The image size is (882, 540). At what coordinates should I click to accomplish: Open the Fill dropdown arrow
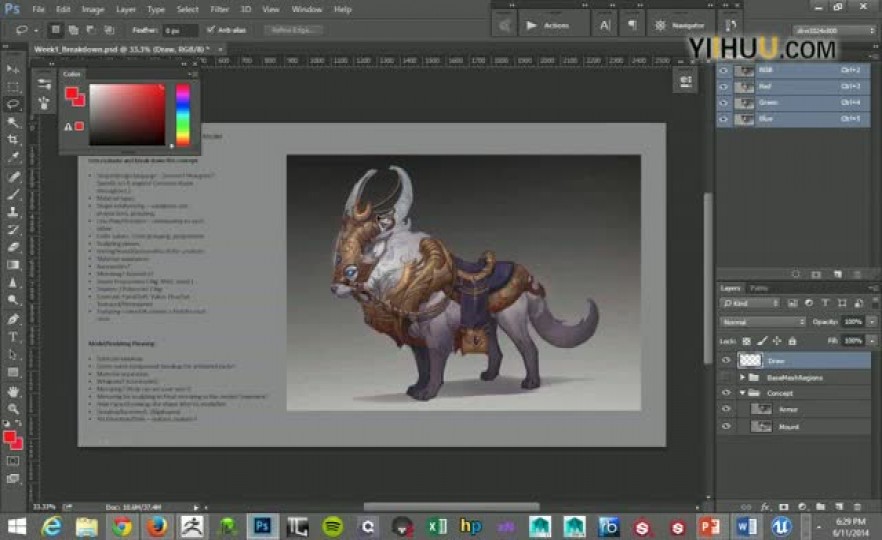[x=872, y=340]
